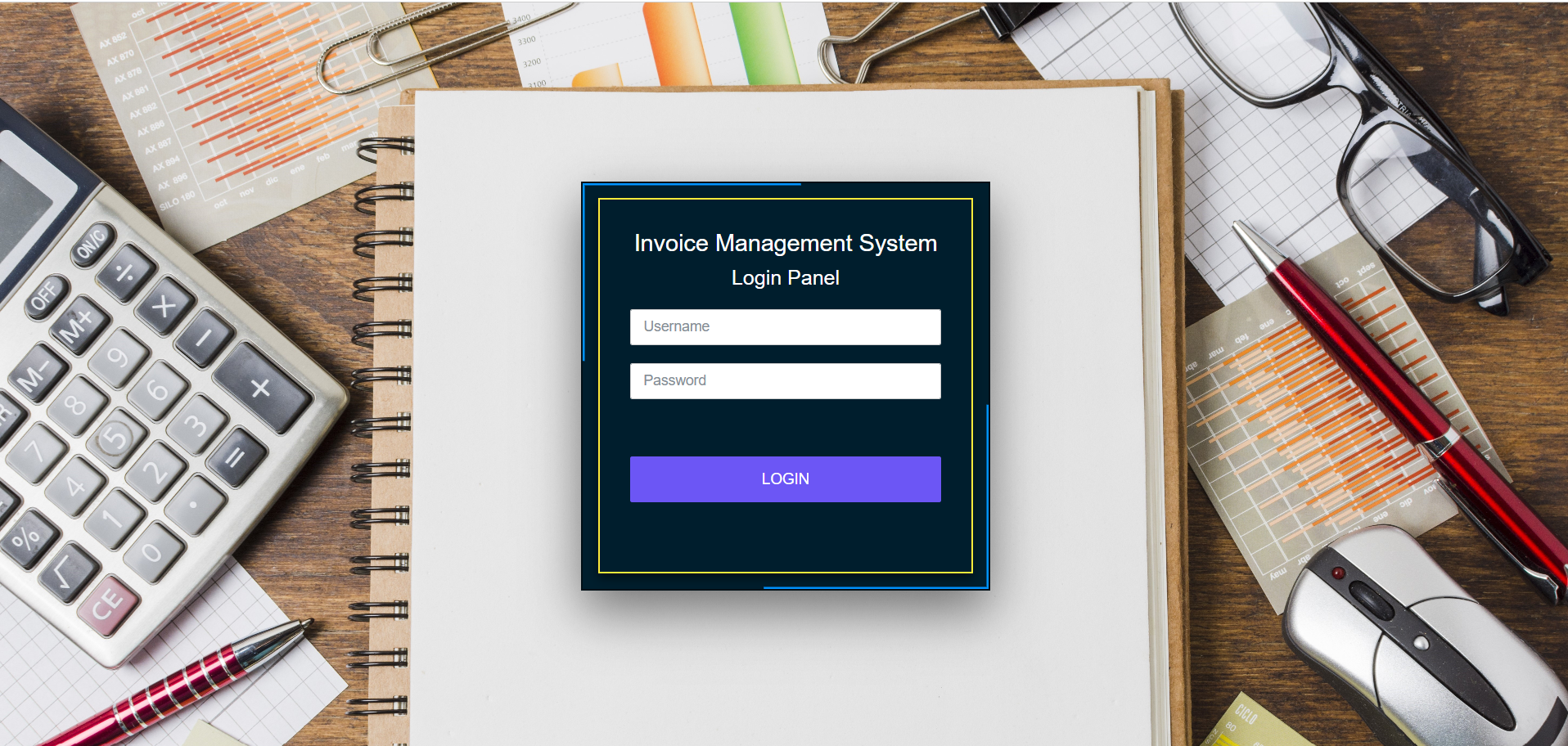The image size is (1568, 746).
Task: Submit with the purple LOGIN button
Action: (x=785, y=479)
